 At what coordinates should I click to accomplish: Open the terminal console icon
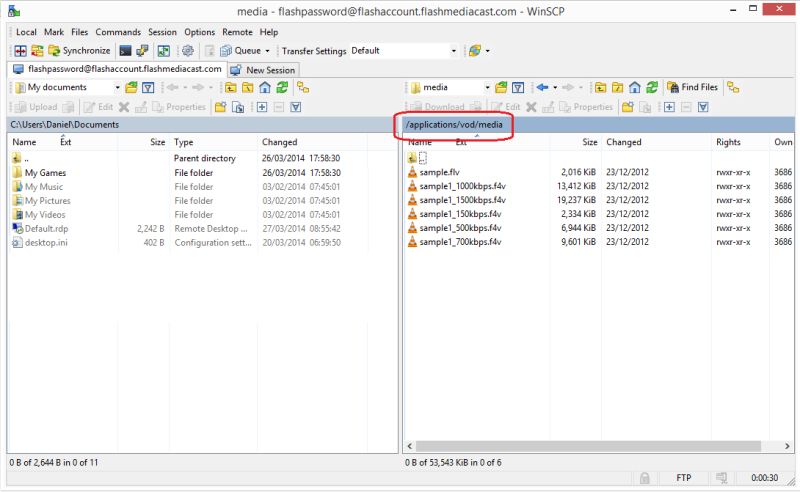125,51
